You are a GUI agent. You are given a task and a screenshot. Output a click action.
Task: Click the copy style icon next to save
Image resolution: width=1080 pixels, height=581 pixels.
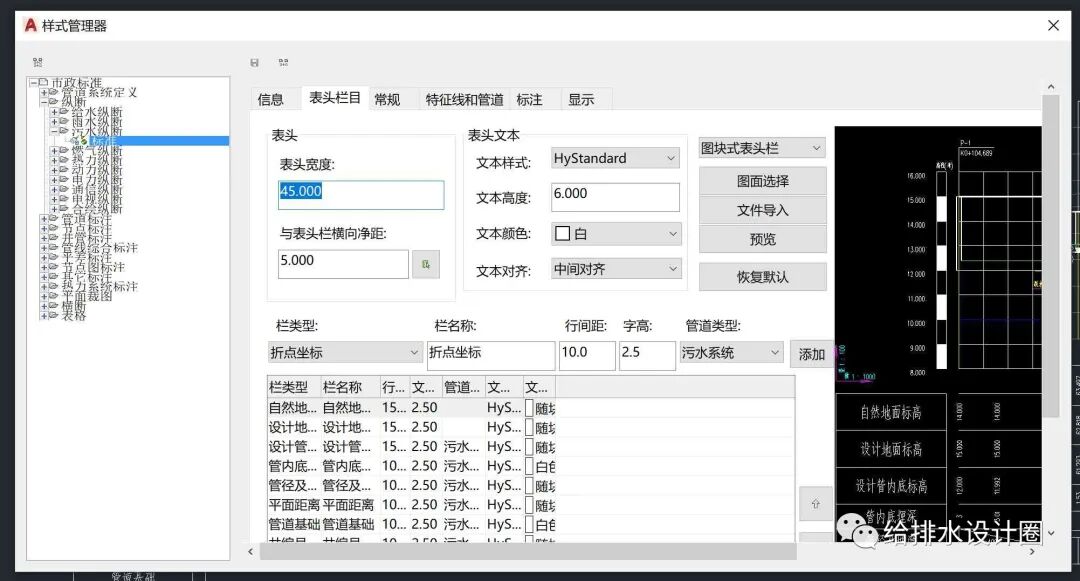(x=285, y=62)
